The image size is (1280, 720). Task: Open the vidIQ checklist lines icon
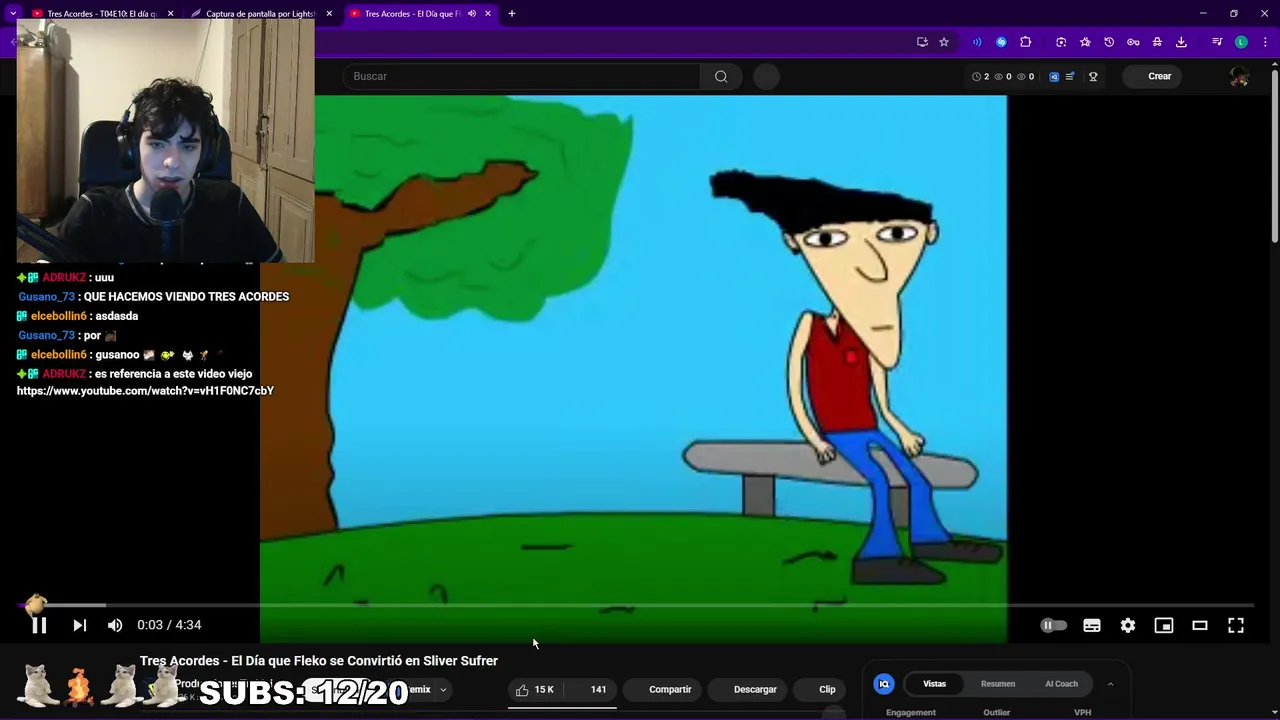pyautogui.click(x=1070, y=77)
